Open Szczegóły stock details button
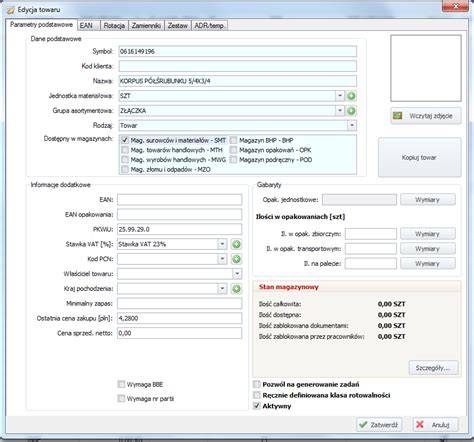The image size is (474, 442). coord(433,368)
